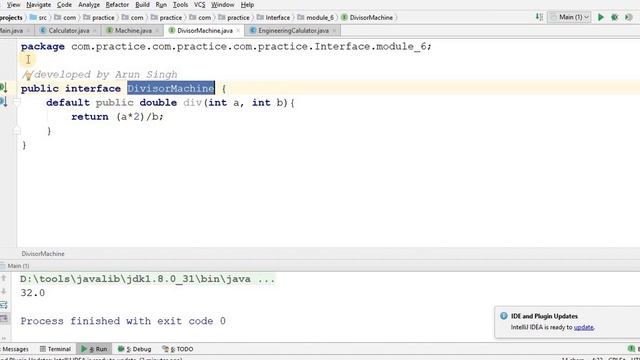Click the intention bulb on comment line
The image size is (640, 360).
click(28, 75)
